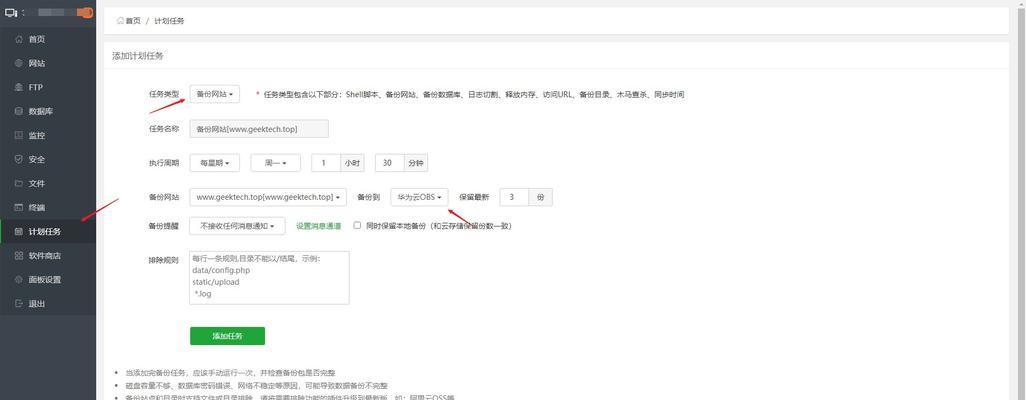Image resolution: width=1026 pixels, height=400 pixels.
Task: Open the 安全 security shield icon
Action: 18,159
